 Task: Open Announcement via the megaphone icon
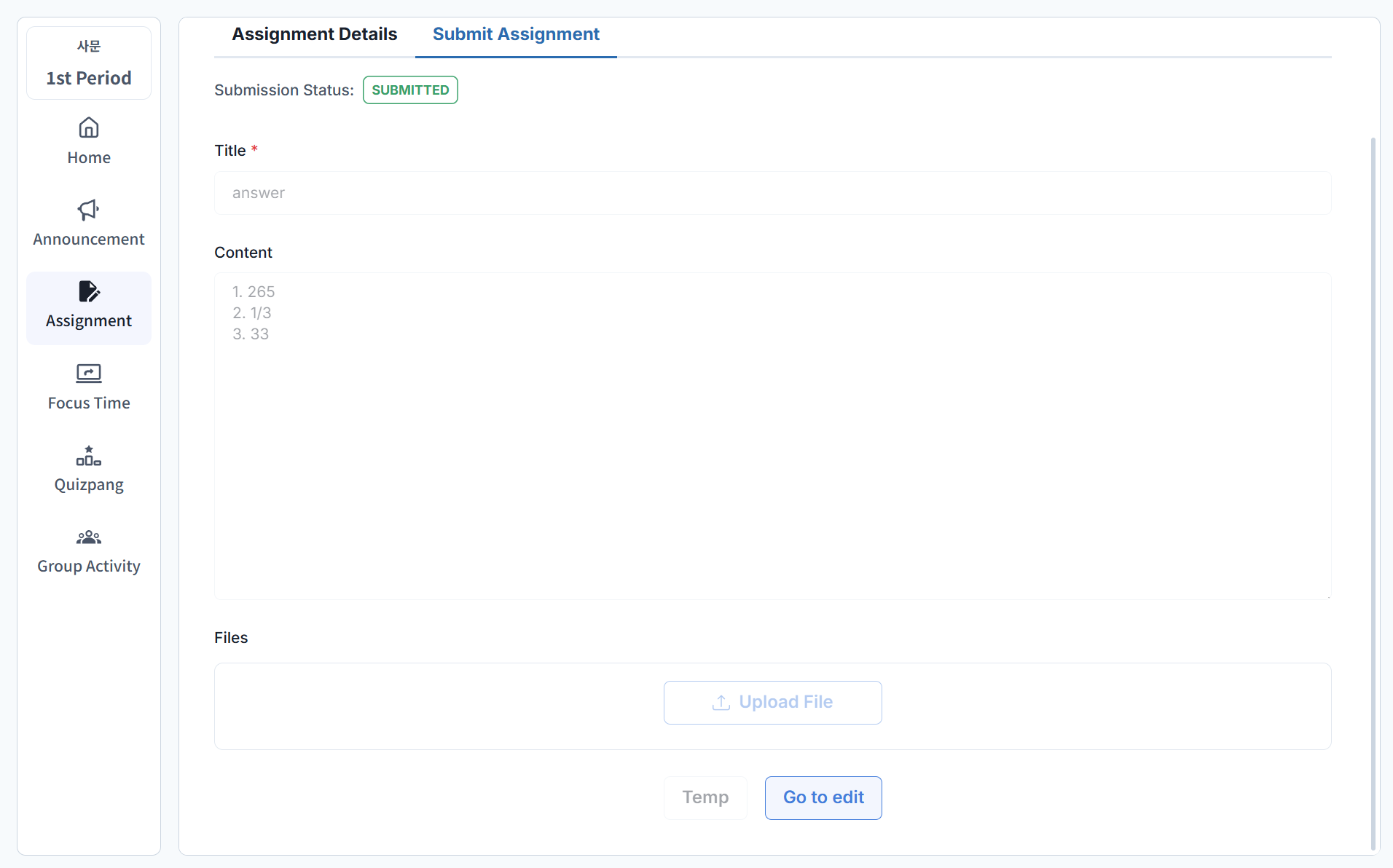(89, 210)
